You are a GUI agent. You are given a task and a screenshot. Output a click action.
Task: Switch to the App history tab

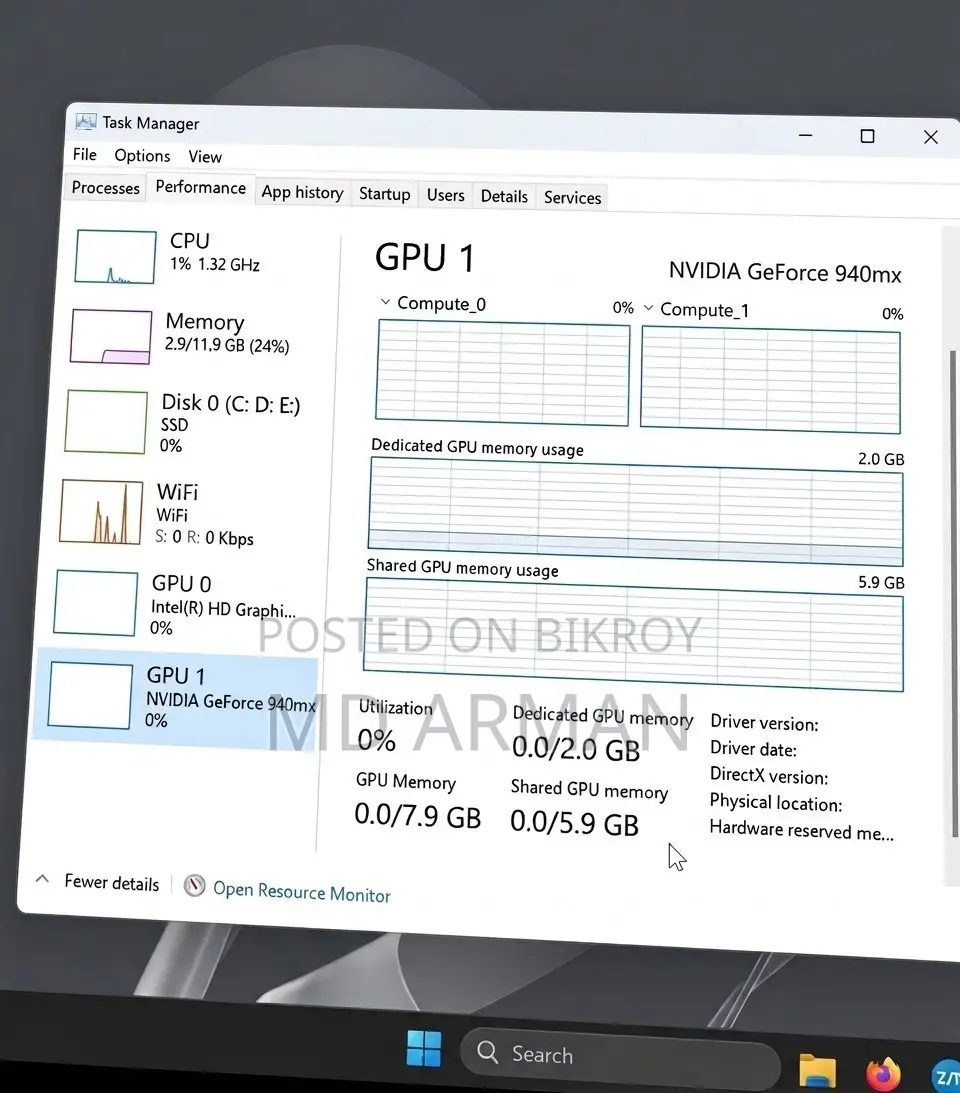303,192
